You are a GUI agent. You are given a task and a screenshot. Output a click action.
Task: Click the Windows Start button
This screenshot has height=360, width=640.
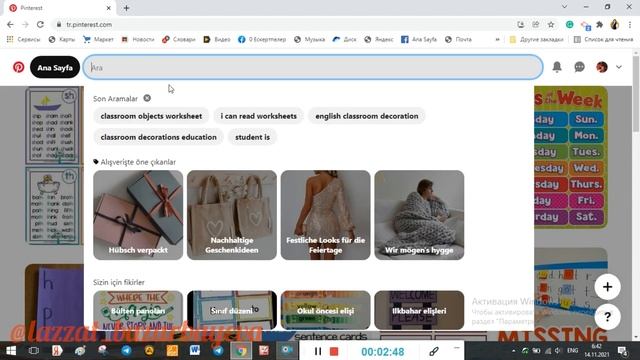tap(11, 351)
